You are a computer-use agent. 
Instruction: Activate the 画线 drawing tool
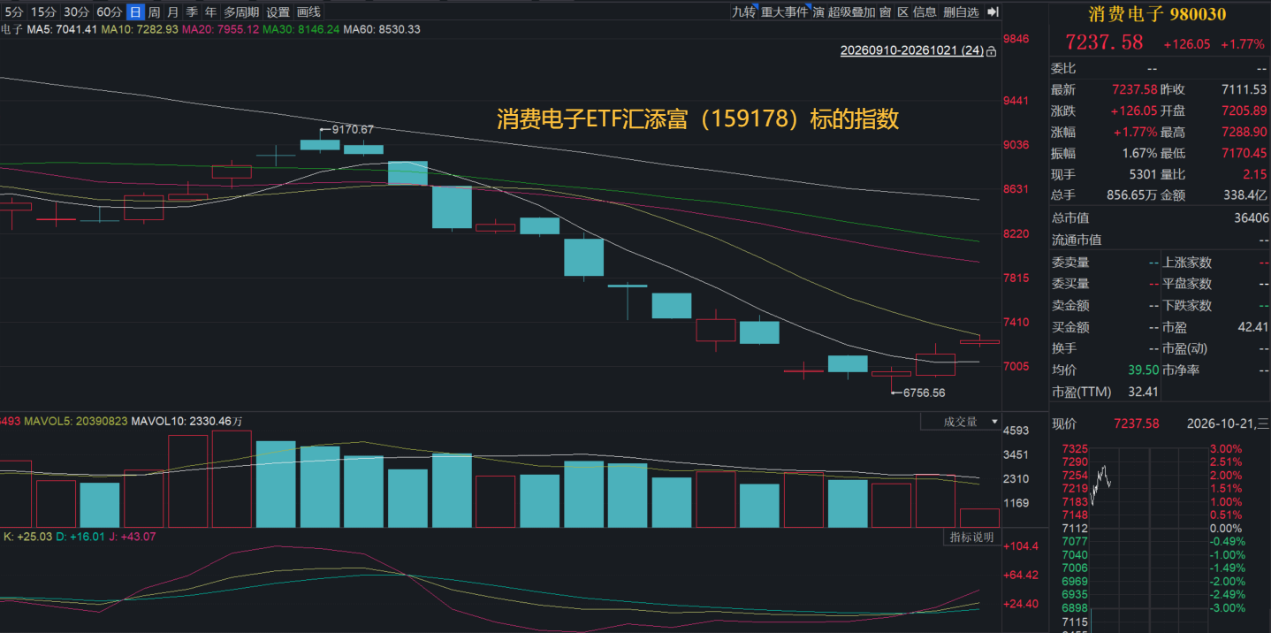tap(309, 12)
